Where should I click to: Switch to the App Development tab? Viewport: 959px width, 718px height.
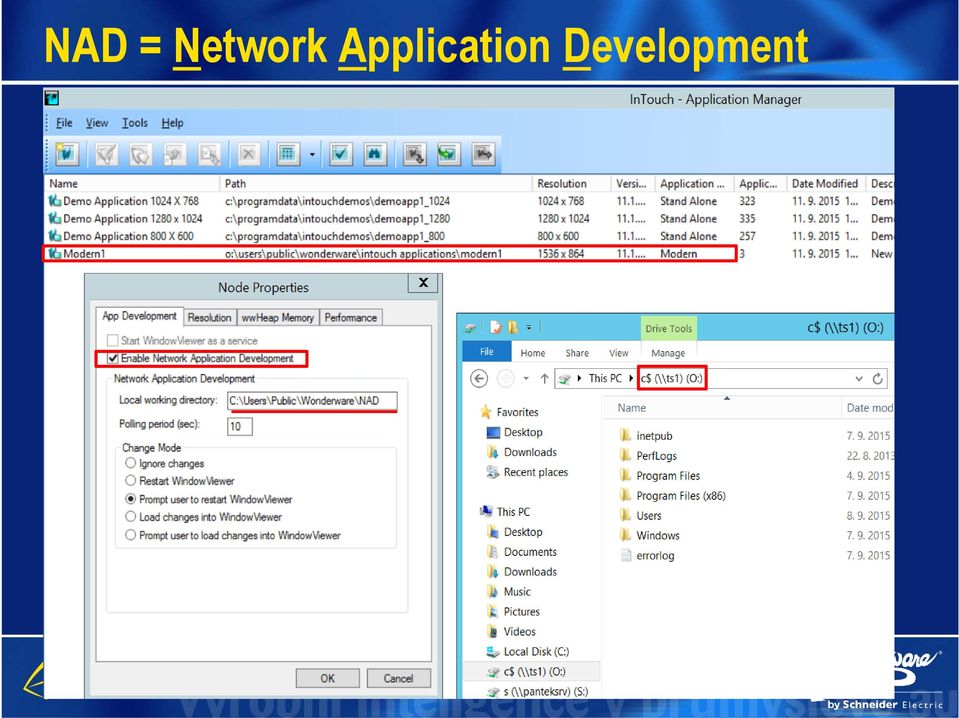[x=139, y=316]
